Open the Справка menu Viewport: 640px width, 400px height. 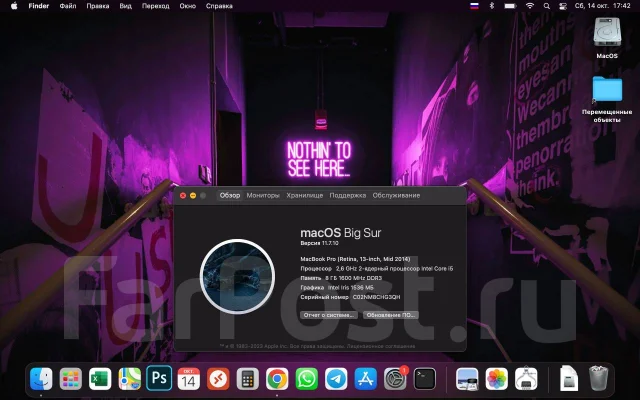point(219,6)
